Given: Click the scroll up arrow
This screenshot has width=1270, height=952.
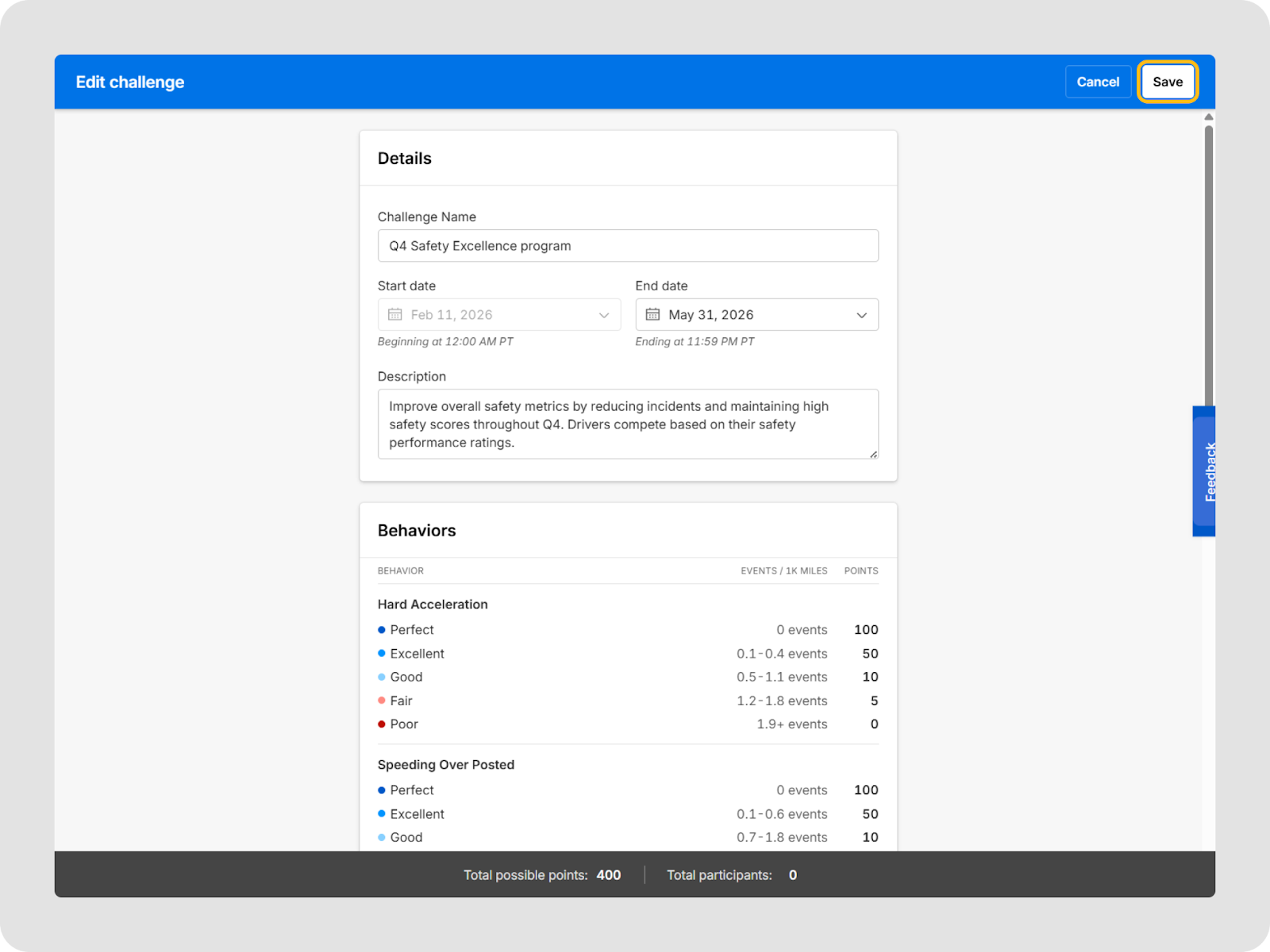Looking at the screenshot, I should click(1208, 117).
